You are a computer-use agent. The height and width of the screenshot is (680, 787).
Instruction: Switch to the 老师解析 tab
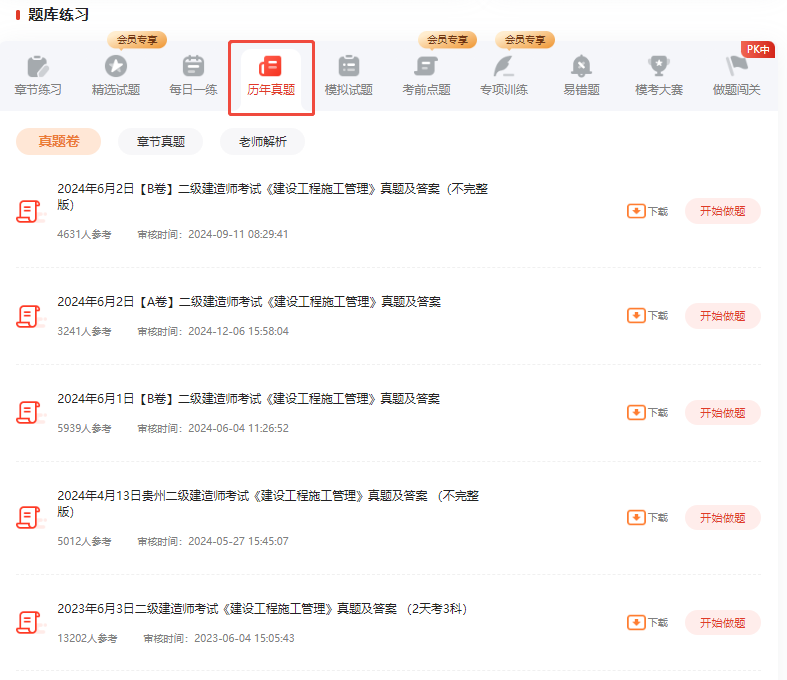[x=263, y=142]
